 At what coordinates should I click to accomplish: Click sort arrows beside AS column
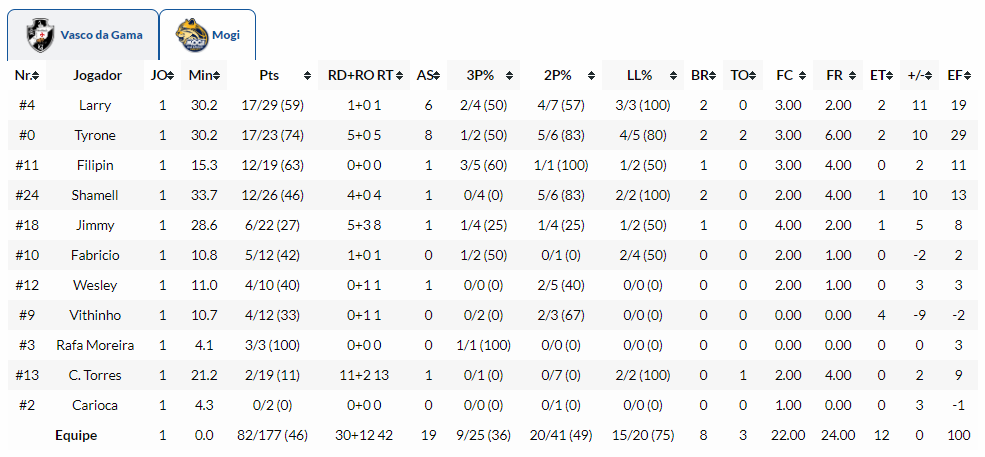coord(437,76)
